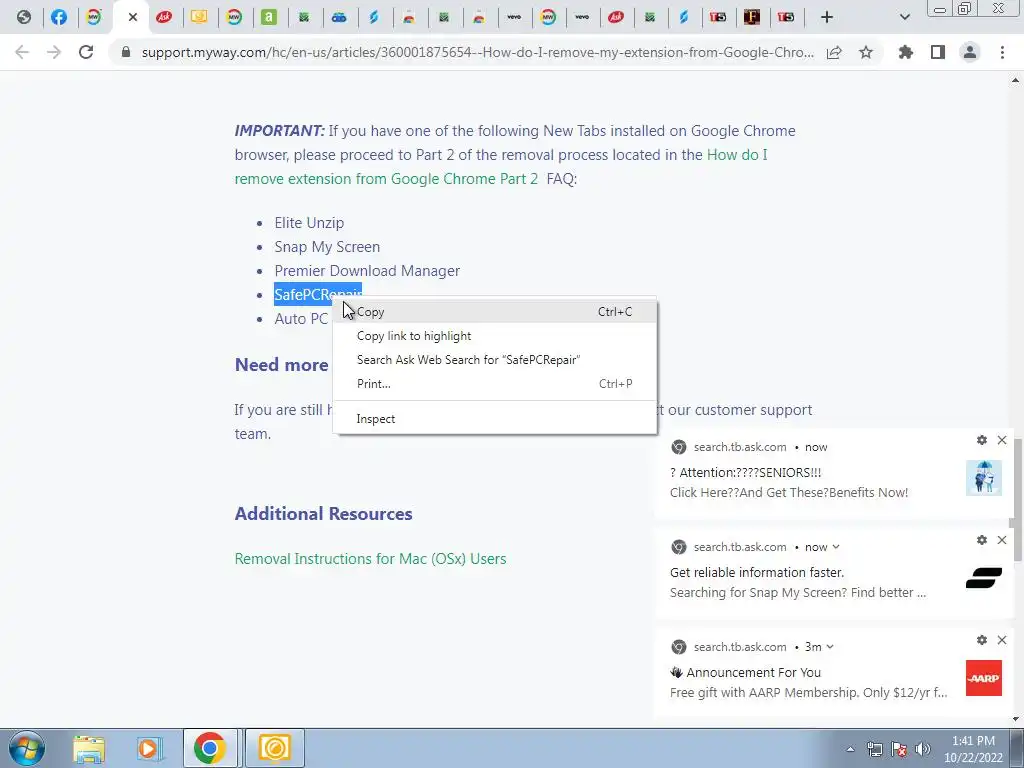Click the 'Snap My Screen' list item
This screenshot has width=1024, height=768.
point(327,247)
